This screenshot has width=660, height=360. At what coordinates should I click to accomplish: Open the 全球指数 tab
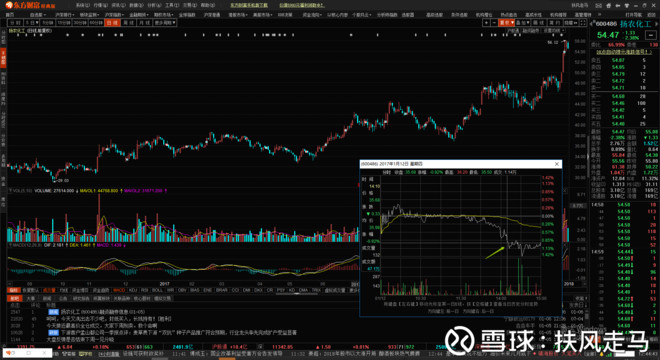point(187,15)
